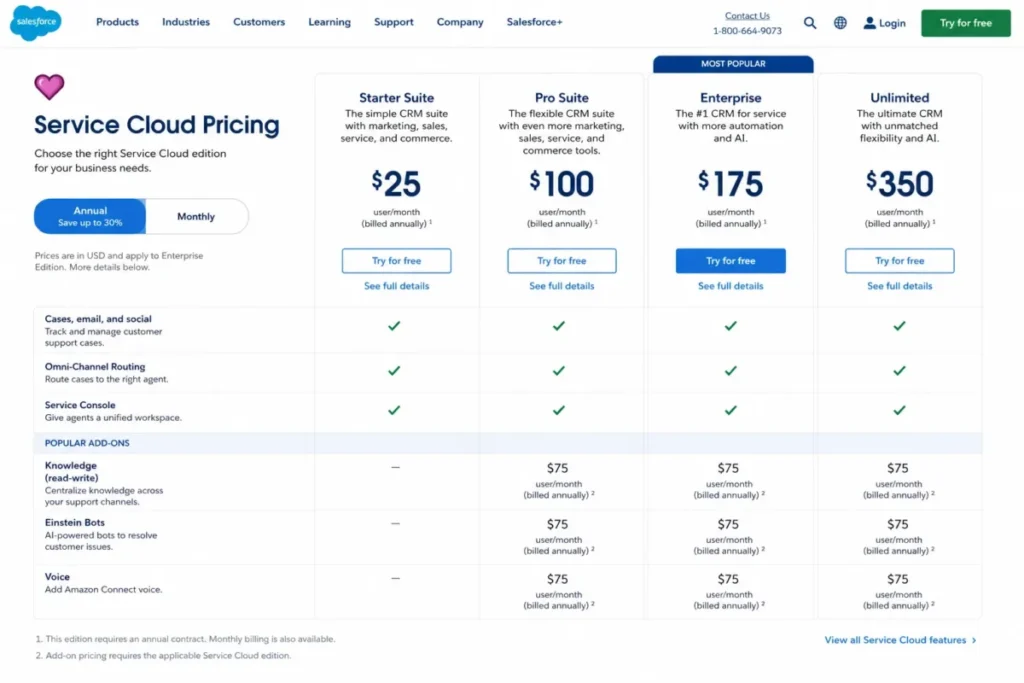The width and height of the screenshot is (1024, 683).
Task: Click the Starter Suite $25 price
Action: point(396,183)
